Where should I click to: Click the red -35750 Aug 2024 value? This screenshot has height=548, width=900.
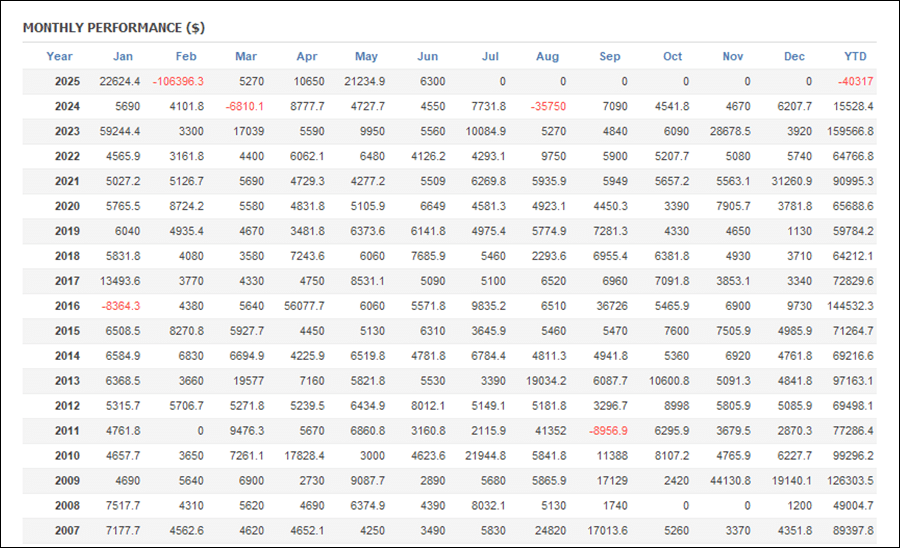pyautogui.click(x=548, y=106)
